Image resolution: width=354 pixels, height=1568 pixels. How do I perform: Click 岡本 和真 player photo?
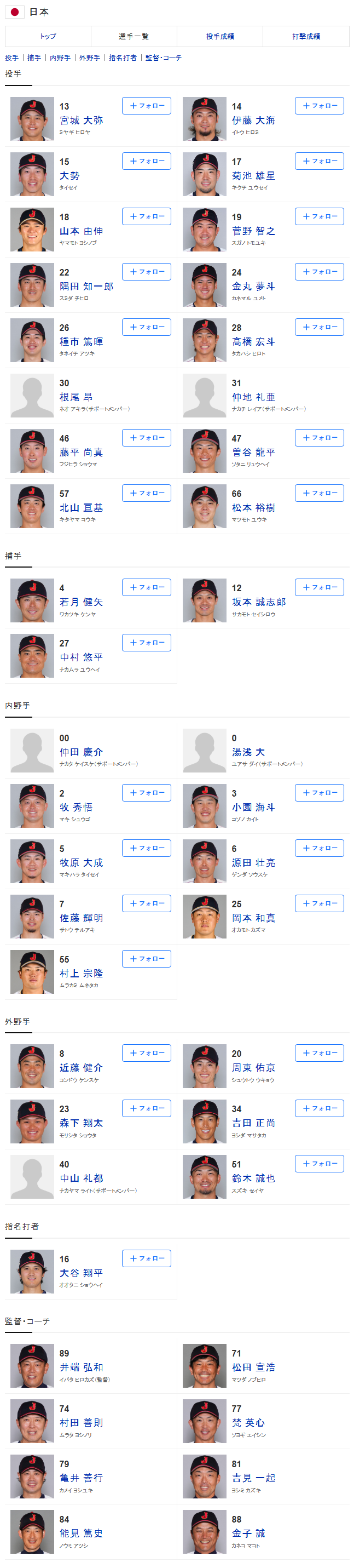(x=205, y=916)
